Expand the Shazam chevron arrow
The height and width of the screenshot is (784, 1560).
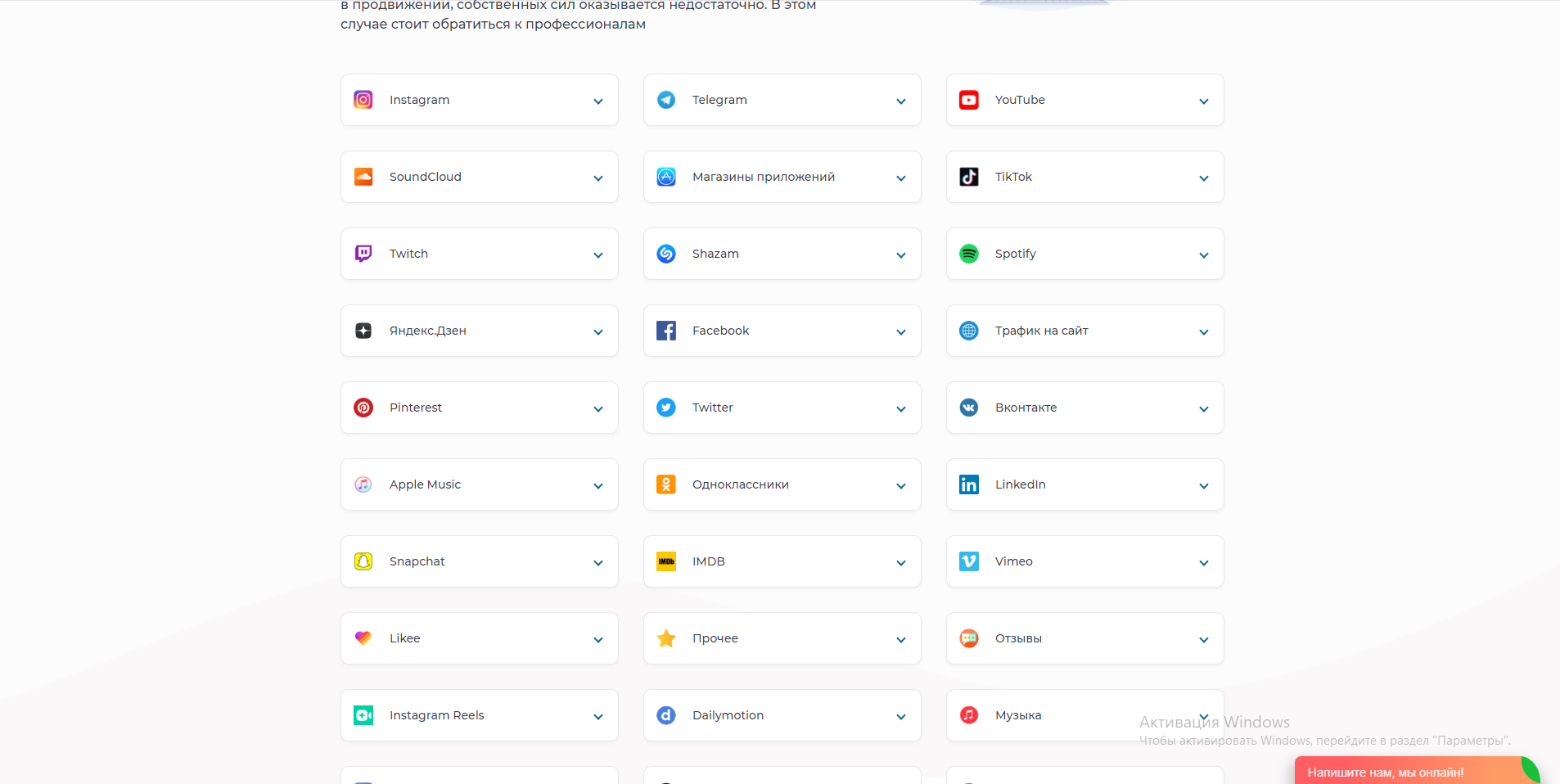click(x=901, y=255)
